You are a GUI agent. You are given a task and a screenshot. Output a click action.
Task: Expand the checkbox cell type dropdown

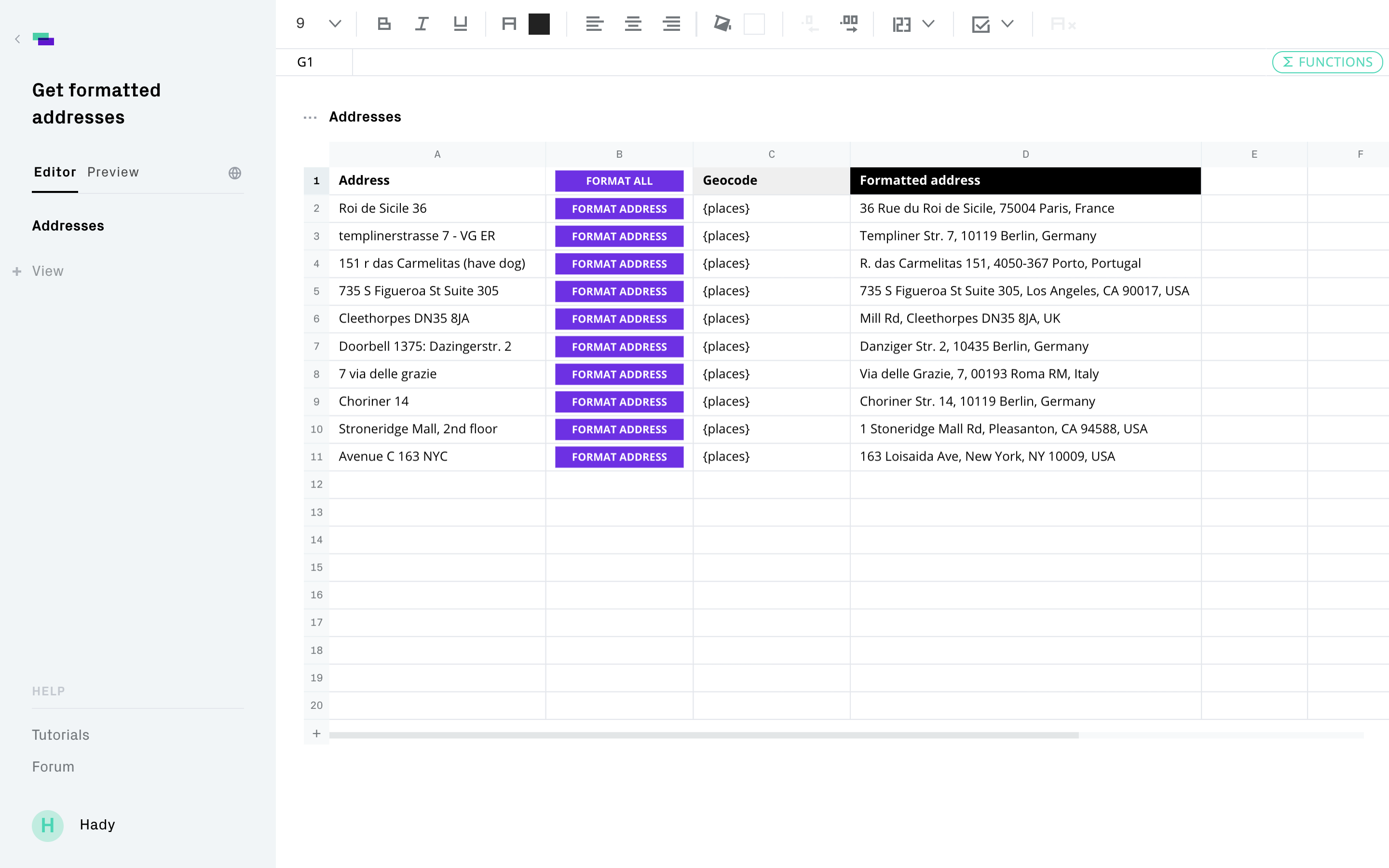1008,24
